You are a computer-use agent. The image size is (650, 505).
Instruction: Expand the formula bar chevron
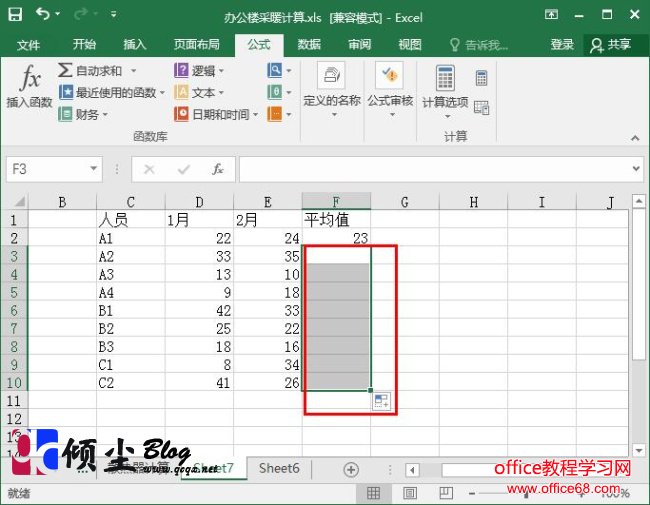click(636, 169)
